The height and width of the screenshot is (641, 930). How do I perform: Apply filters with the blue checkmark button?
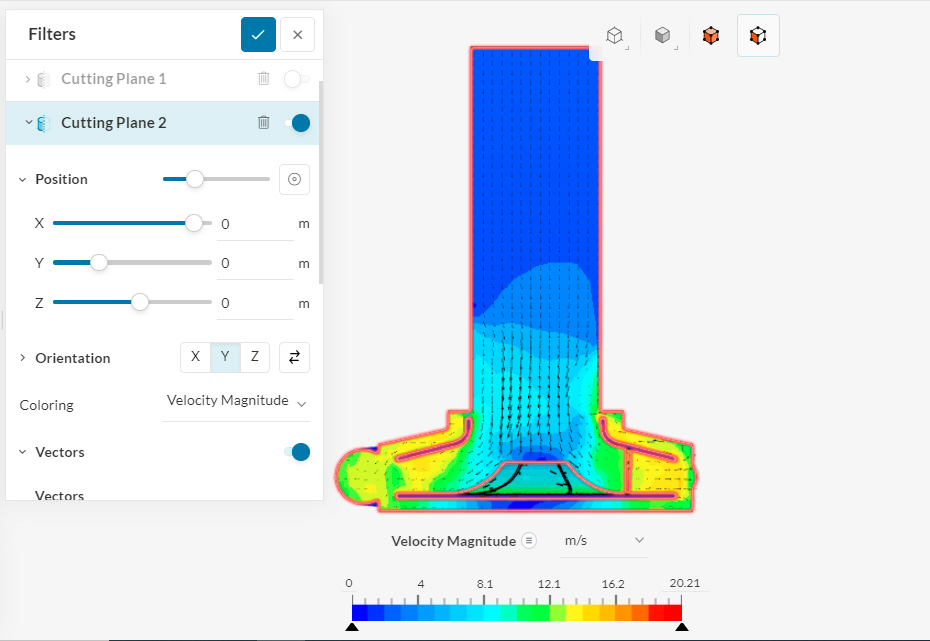(258, 34)
